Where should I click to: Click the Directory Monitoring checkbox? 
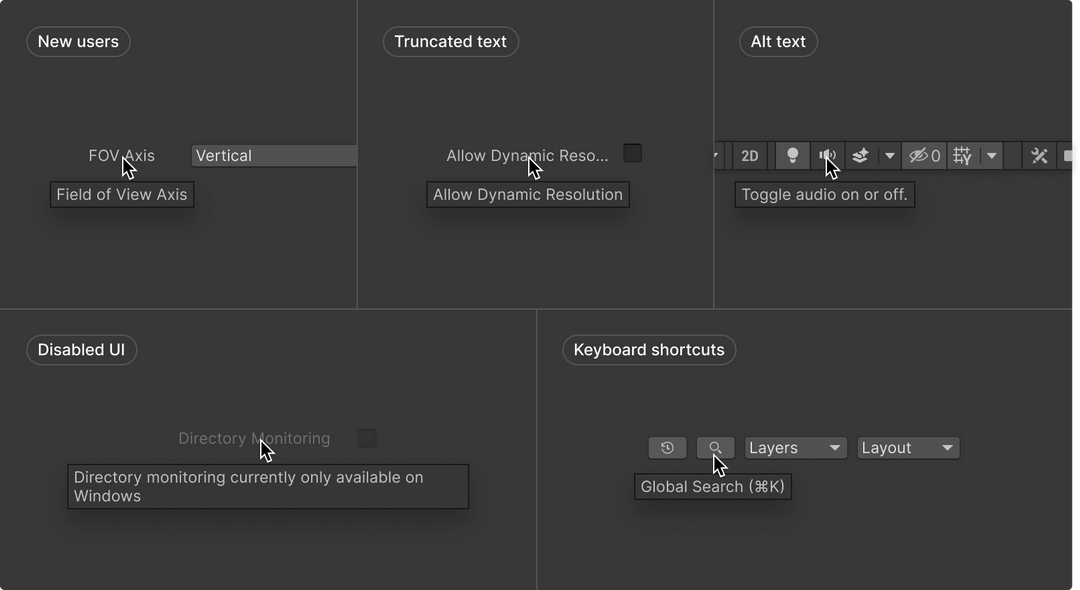tap(367, 438)
